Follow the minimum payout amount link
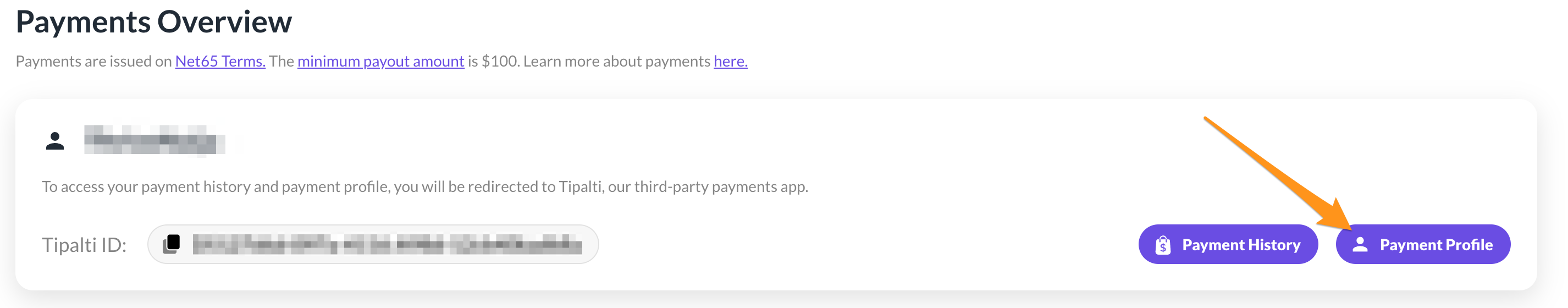1568x308 pixels. point(380,62)
